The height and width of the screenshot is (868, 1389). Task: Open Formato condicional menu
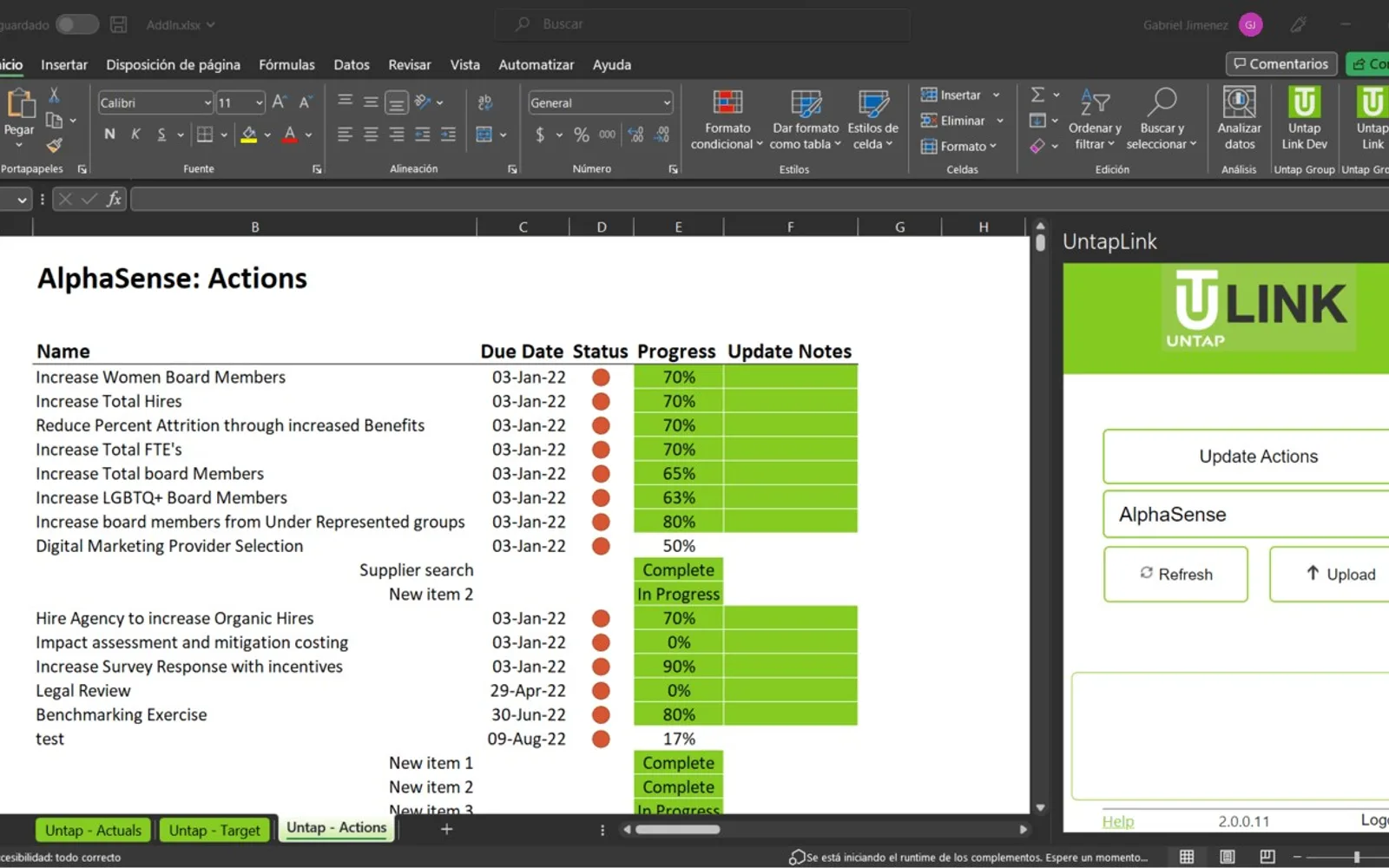point(727,120)
